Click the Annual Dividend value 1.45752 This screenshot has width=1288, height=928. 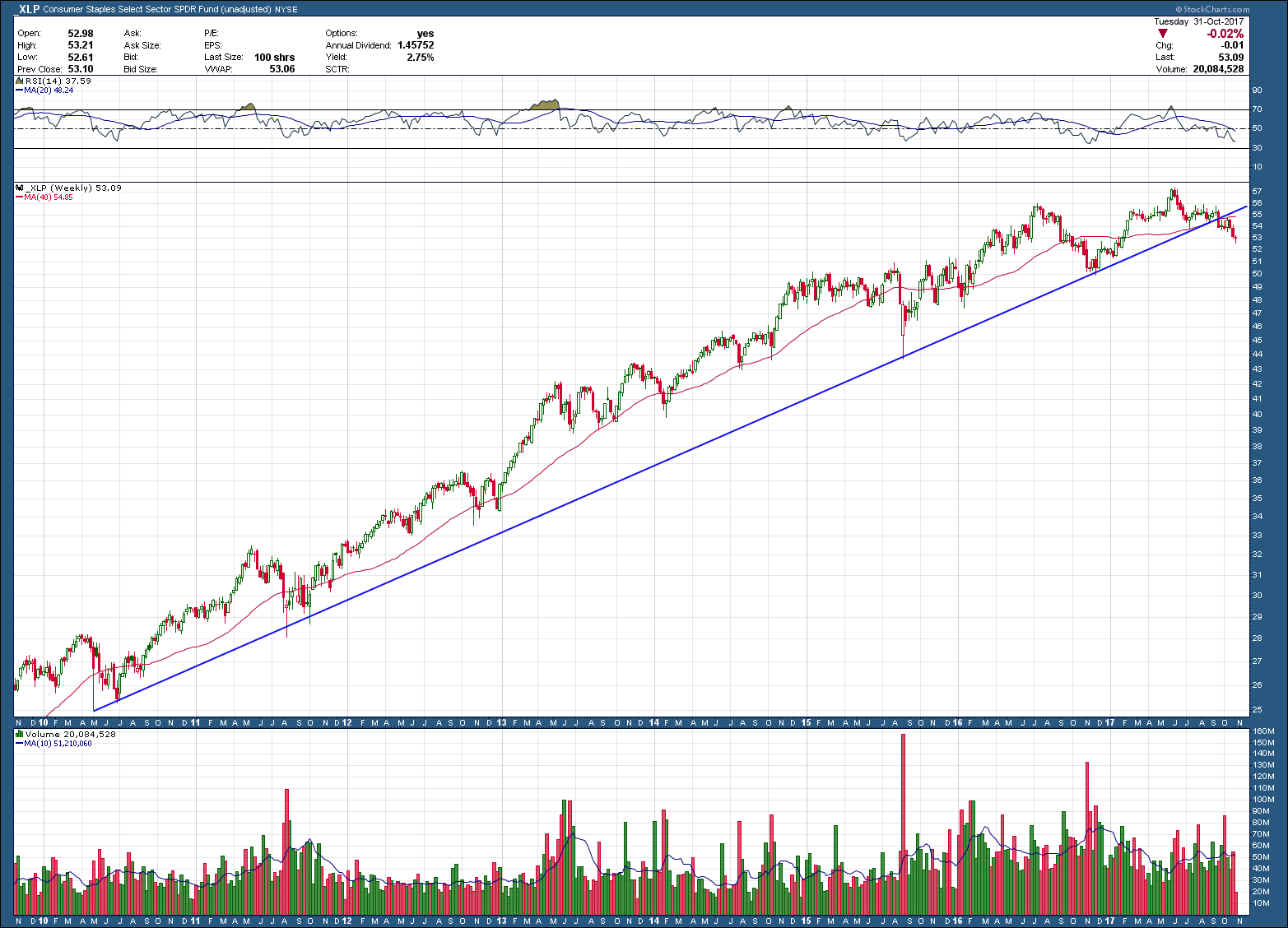click(x=416, y=46)
